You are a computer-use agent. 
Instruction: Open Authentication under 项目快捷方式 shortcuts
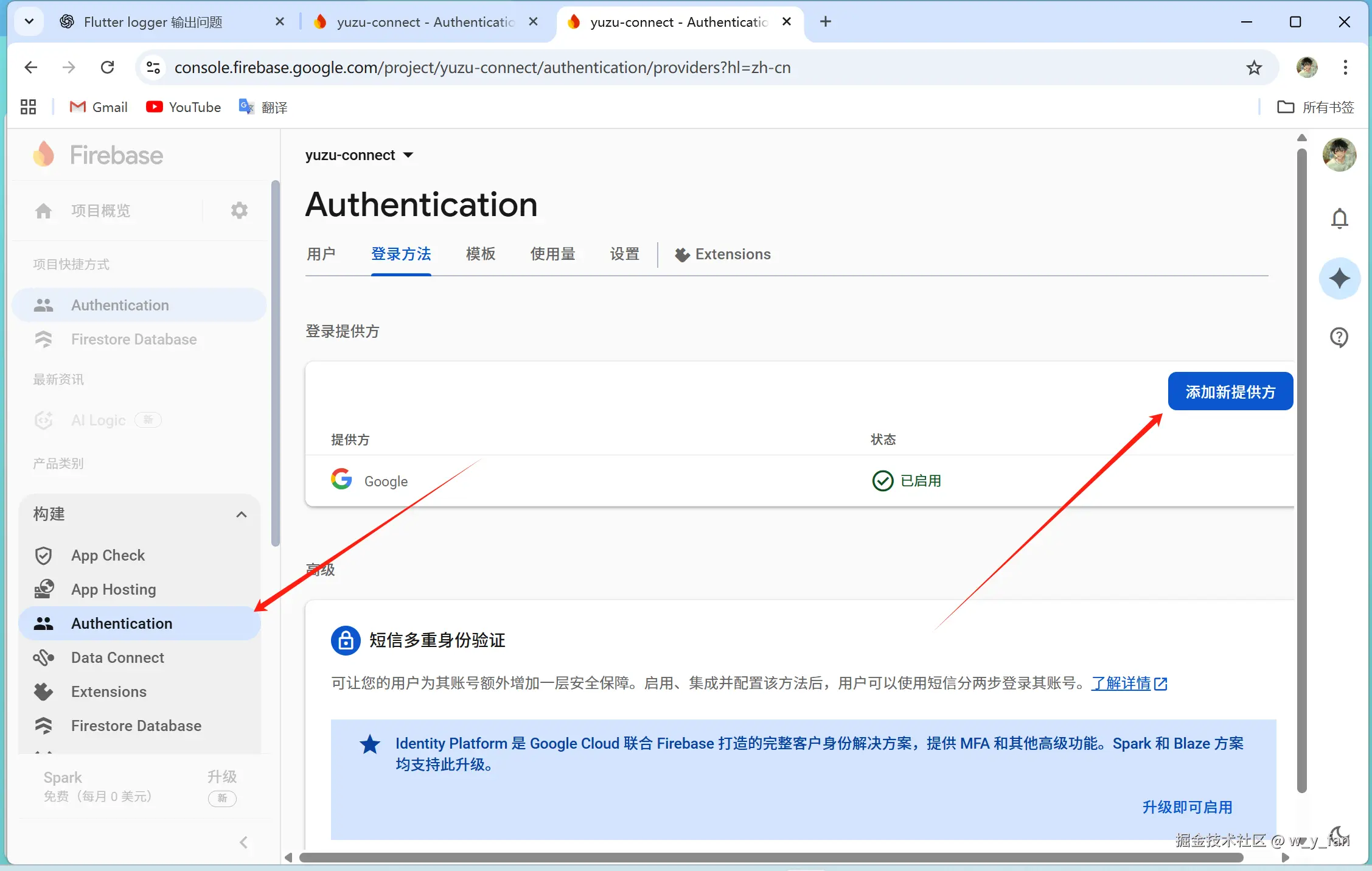(x=139, y=305)
